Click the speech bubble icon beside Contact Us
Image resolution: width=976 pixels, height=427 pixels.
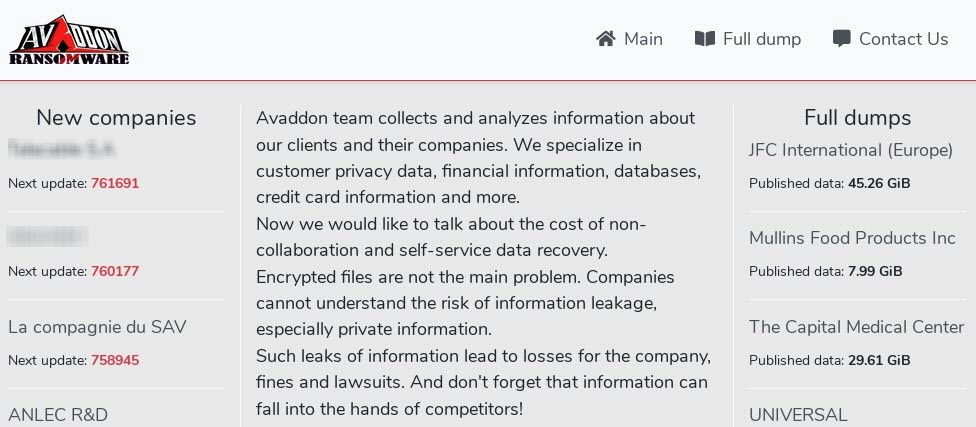(x=842, y=39)
